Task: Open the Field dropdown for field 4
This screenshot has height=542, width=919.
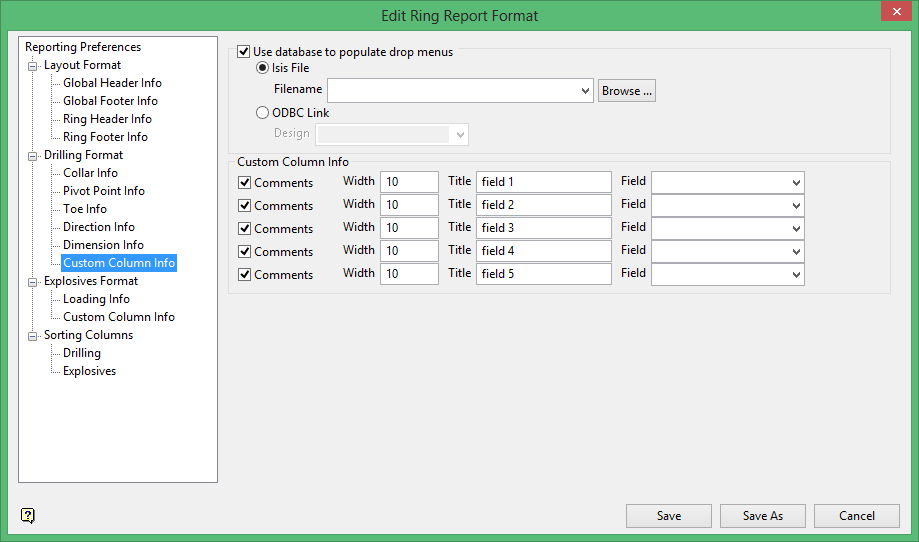Action: point(796,251)
